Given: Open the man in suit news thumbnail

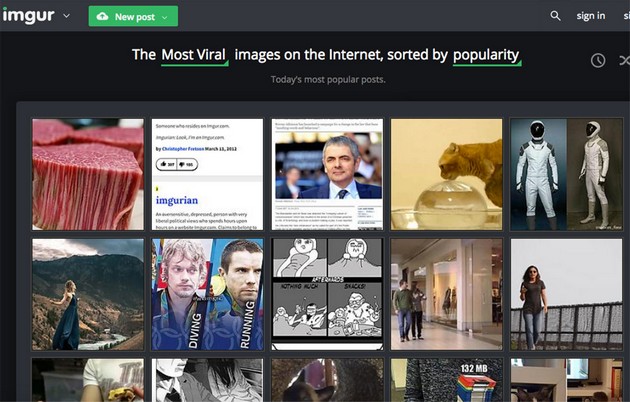Looking at the screenshot, I should pyautogui.click(x=327, y=174).
